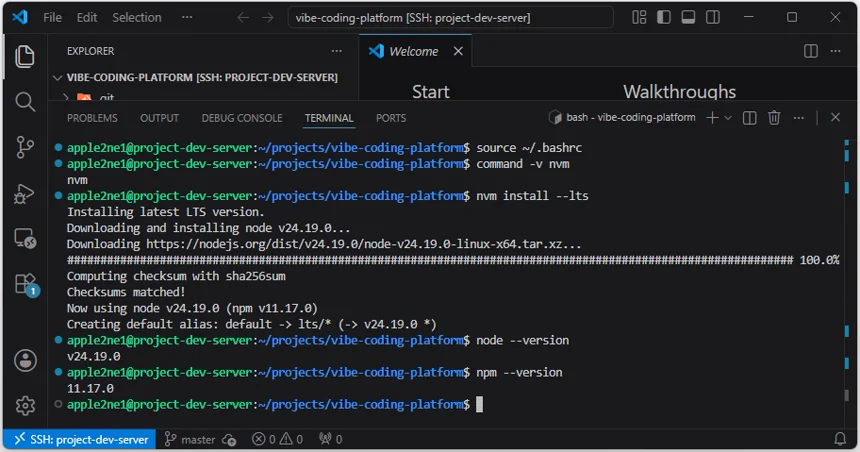Kill terminal with trash icon

[x=774, y=117]
